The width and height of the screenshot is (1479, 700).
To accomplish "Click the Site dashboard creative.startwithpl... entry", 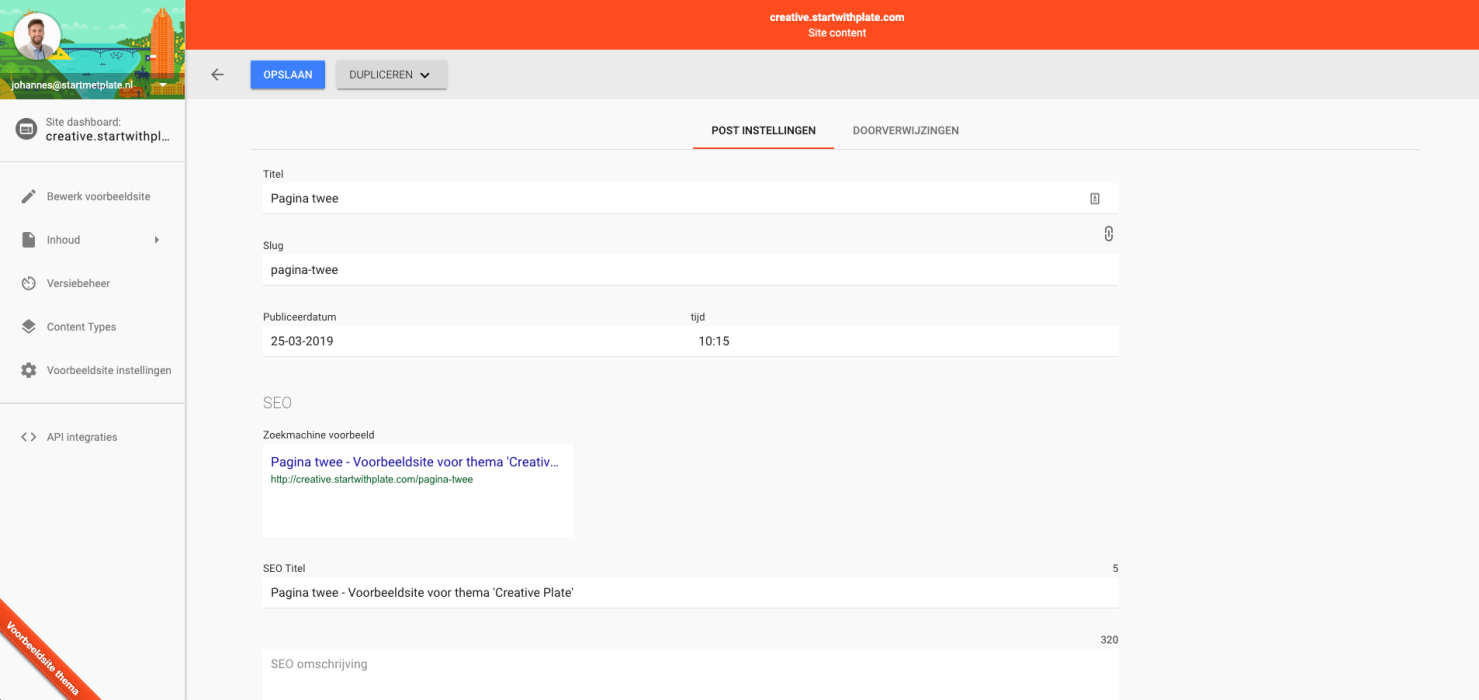I will coord(92,129).
